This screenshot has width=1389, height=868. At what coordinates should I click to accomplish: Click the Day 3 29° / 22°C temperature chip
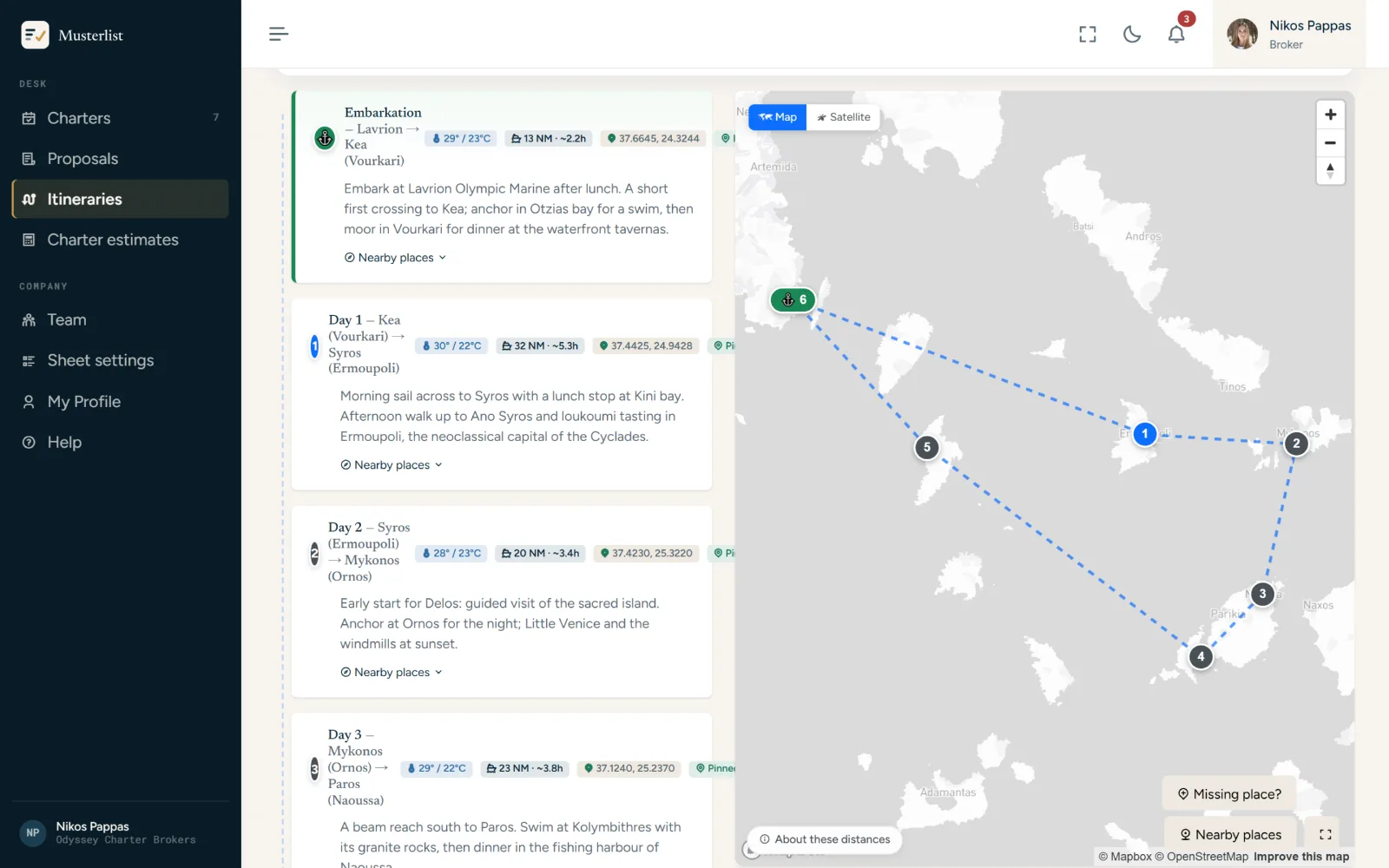437,768
